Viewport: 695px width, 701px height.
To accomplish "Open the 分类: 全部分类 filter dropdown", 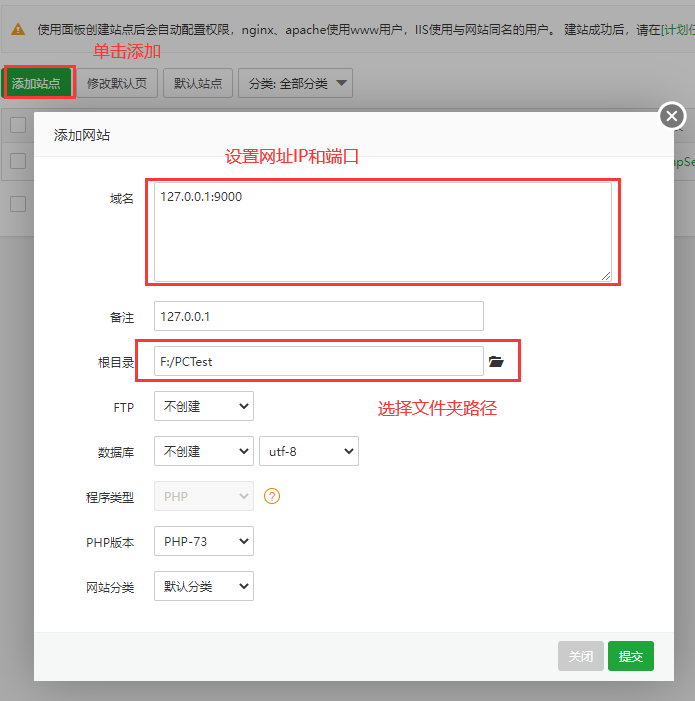I will [295, 83].
